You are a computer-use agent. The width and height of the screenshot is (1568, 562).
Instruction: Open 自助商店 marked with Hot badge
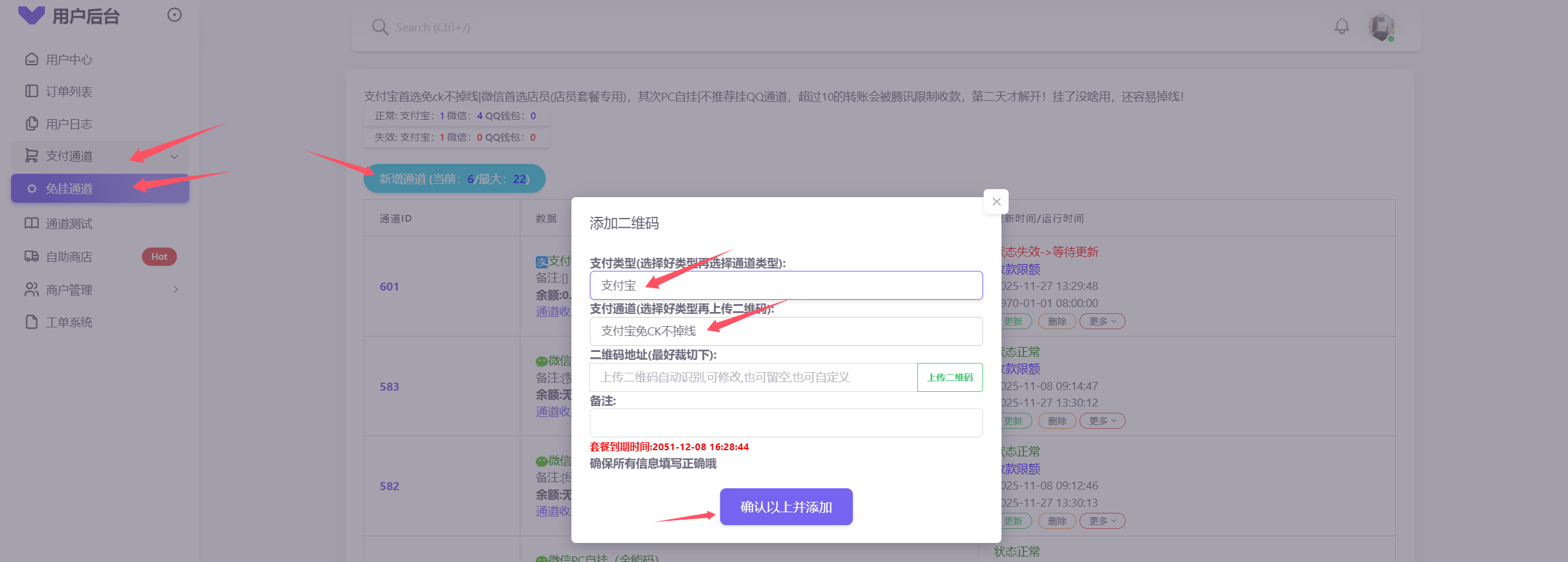click(x=68, y=256)
